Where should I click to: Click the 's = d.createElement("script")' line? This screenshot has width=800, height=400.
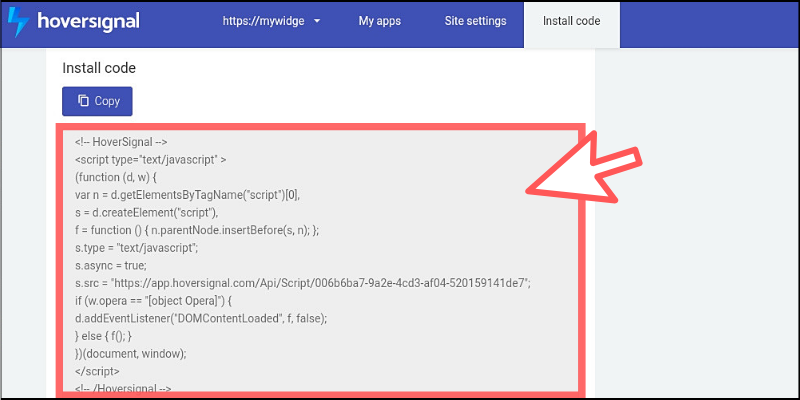pyautogui.click(x=146, y=213)
